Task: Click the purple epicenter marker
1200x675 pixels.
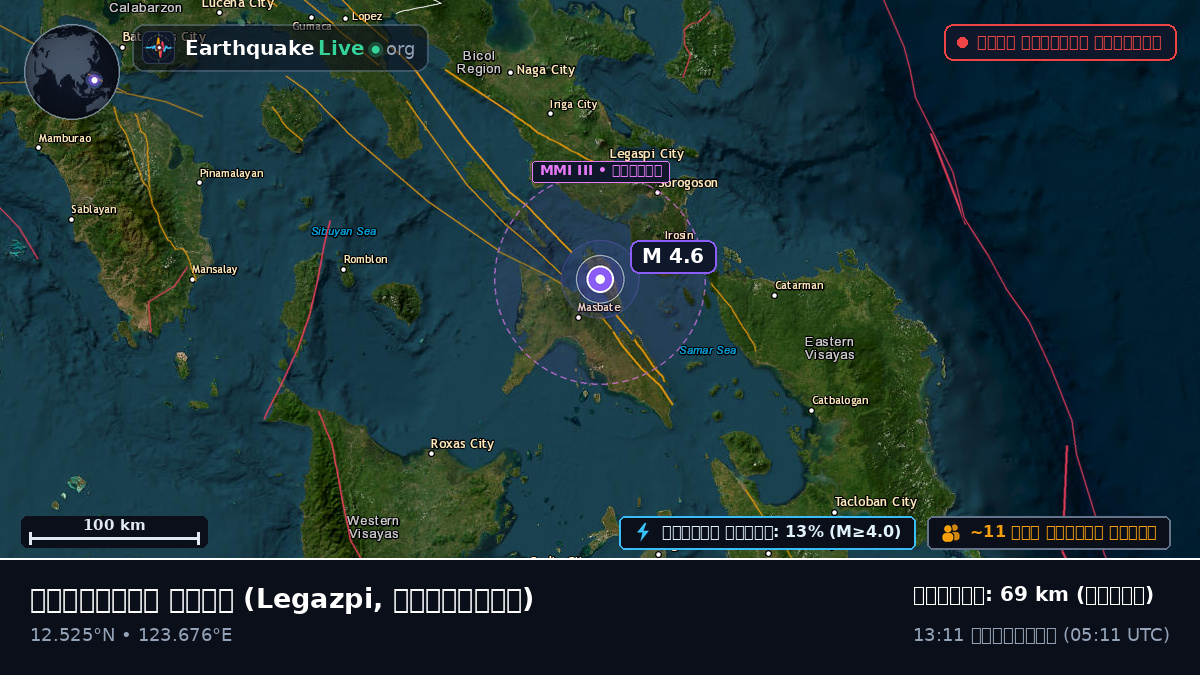Action: point(600,279)
